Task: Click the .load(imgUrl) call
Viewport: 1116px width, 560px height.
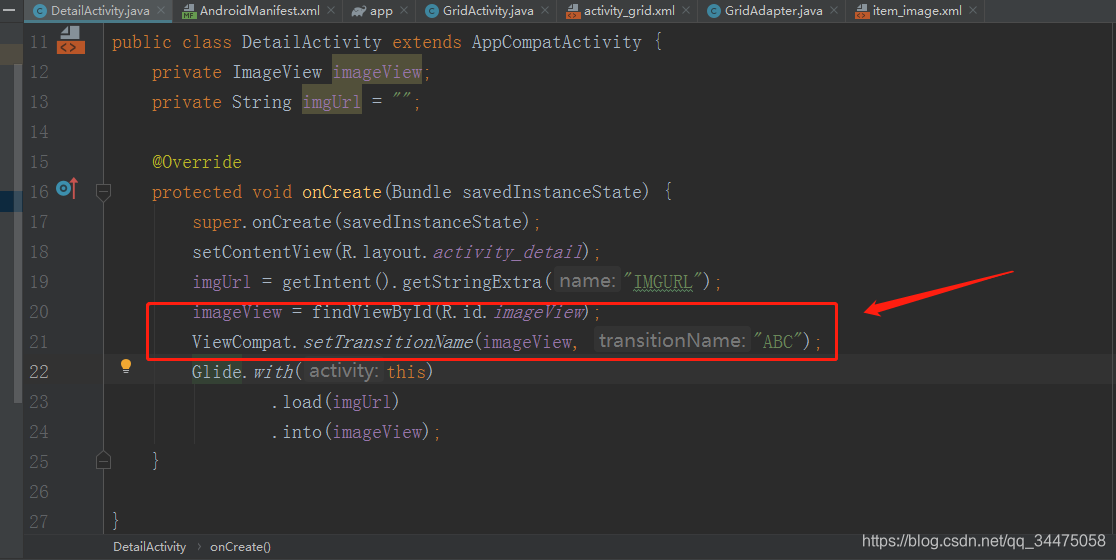Action: [x=335, y=402]
